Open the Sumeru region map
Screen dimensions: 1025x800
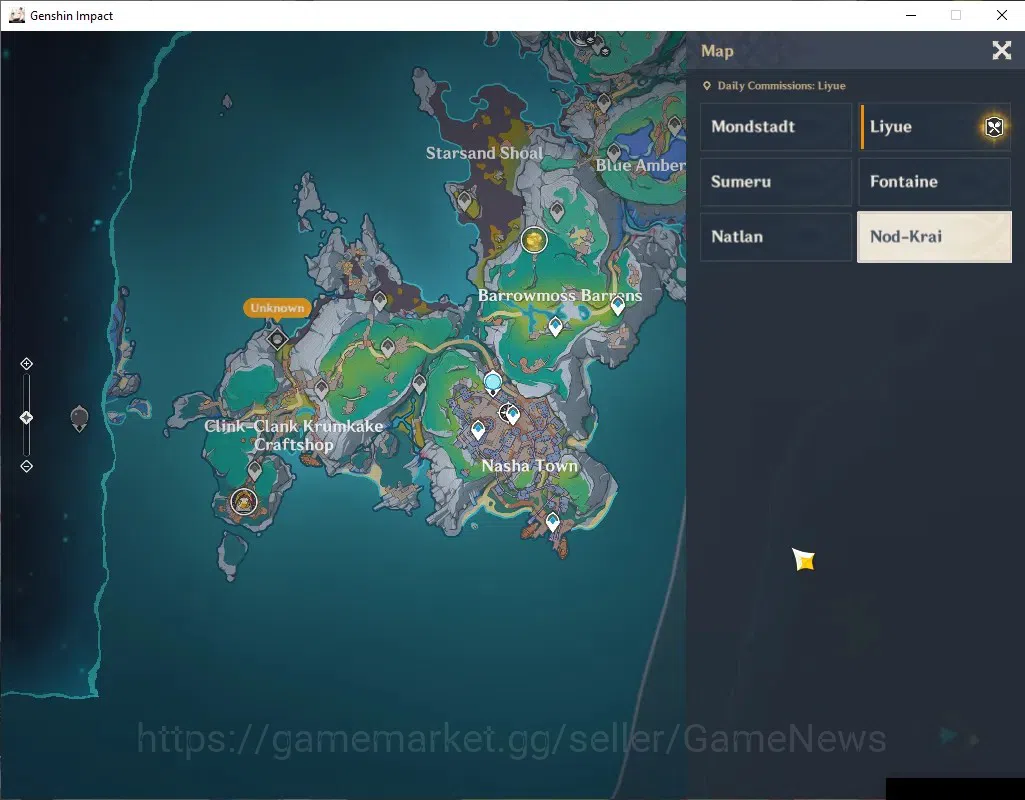click(776, 182)
